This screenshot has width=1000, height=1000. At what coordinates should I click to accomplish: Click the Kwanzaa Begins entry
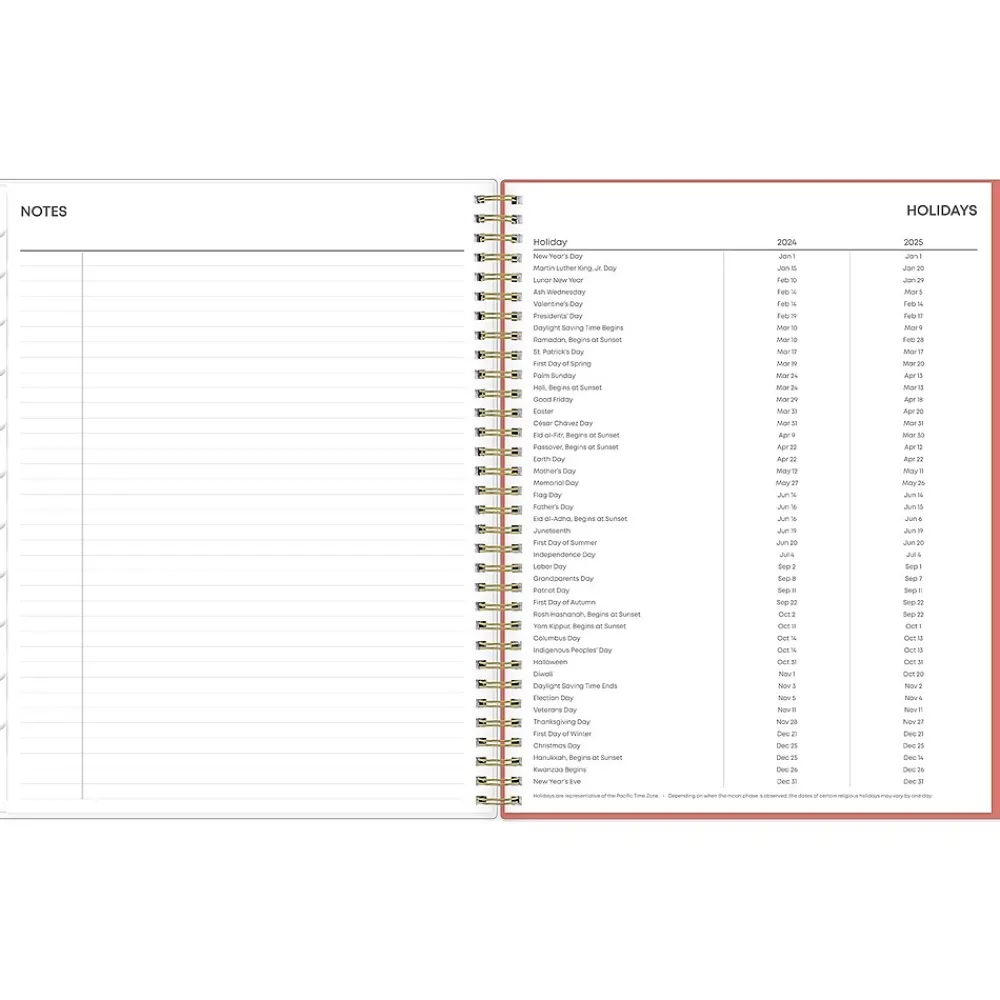[559, 770]
